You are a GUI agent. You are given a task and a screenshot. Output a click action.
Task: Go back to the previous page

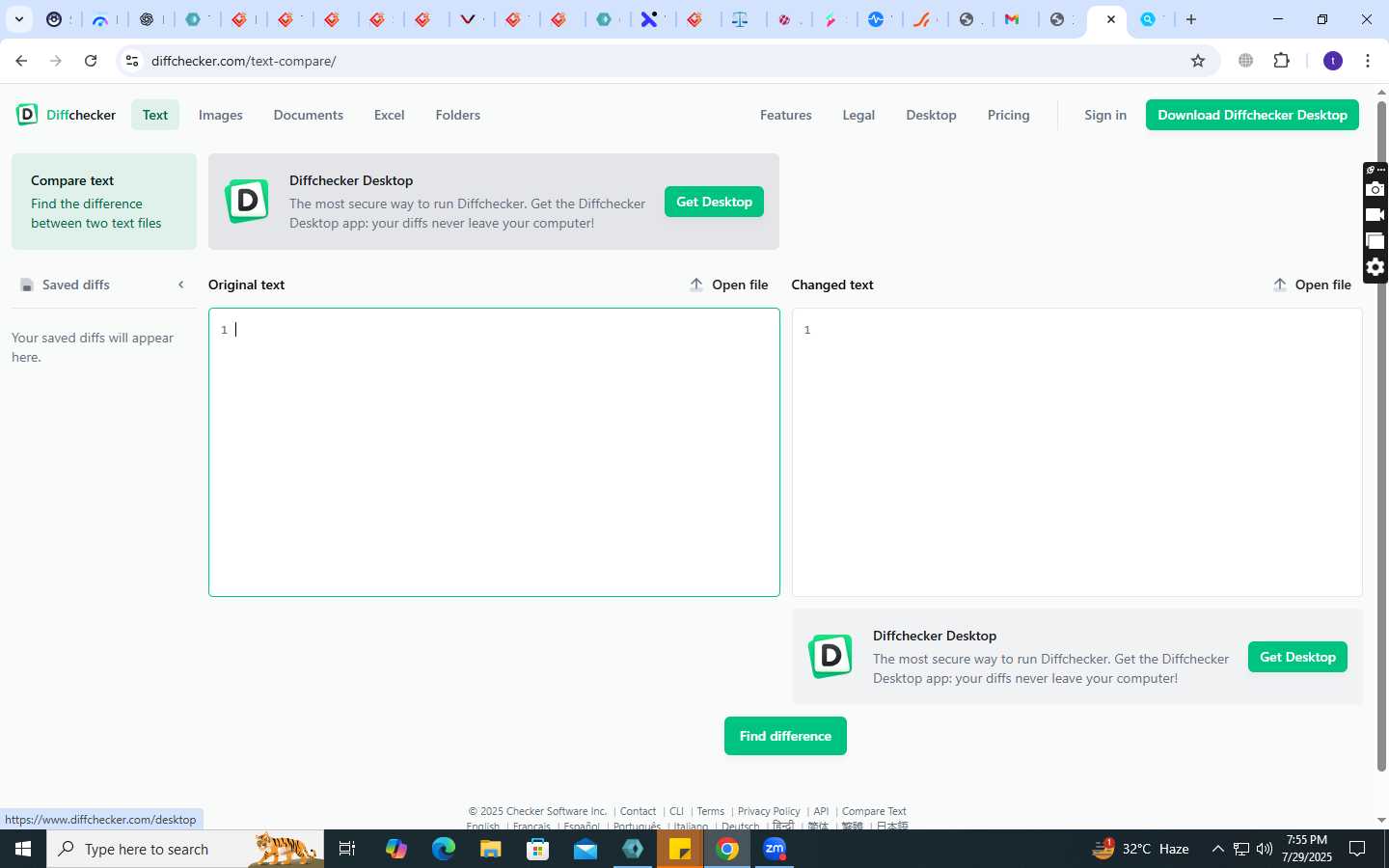pyautogui.click(x=21, y=61)
